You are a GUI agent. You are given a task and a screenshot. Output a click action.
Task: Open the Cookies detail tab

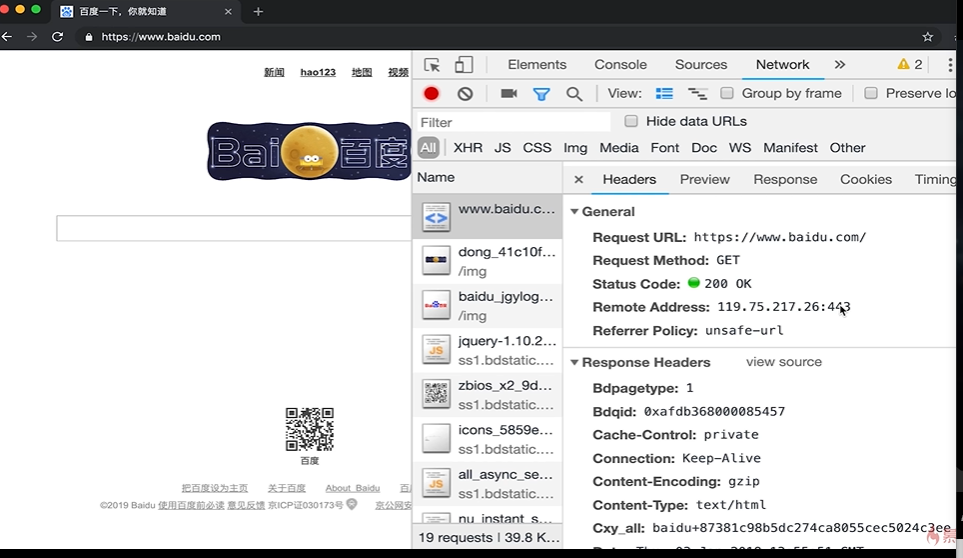coord(865,179)
